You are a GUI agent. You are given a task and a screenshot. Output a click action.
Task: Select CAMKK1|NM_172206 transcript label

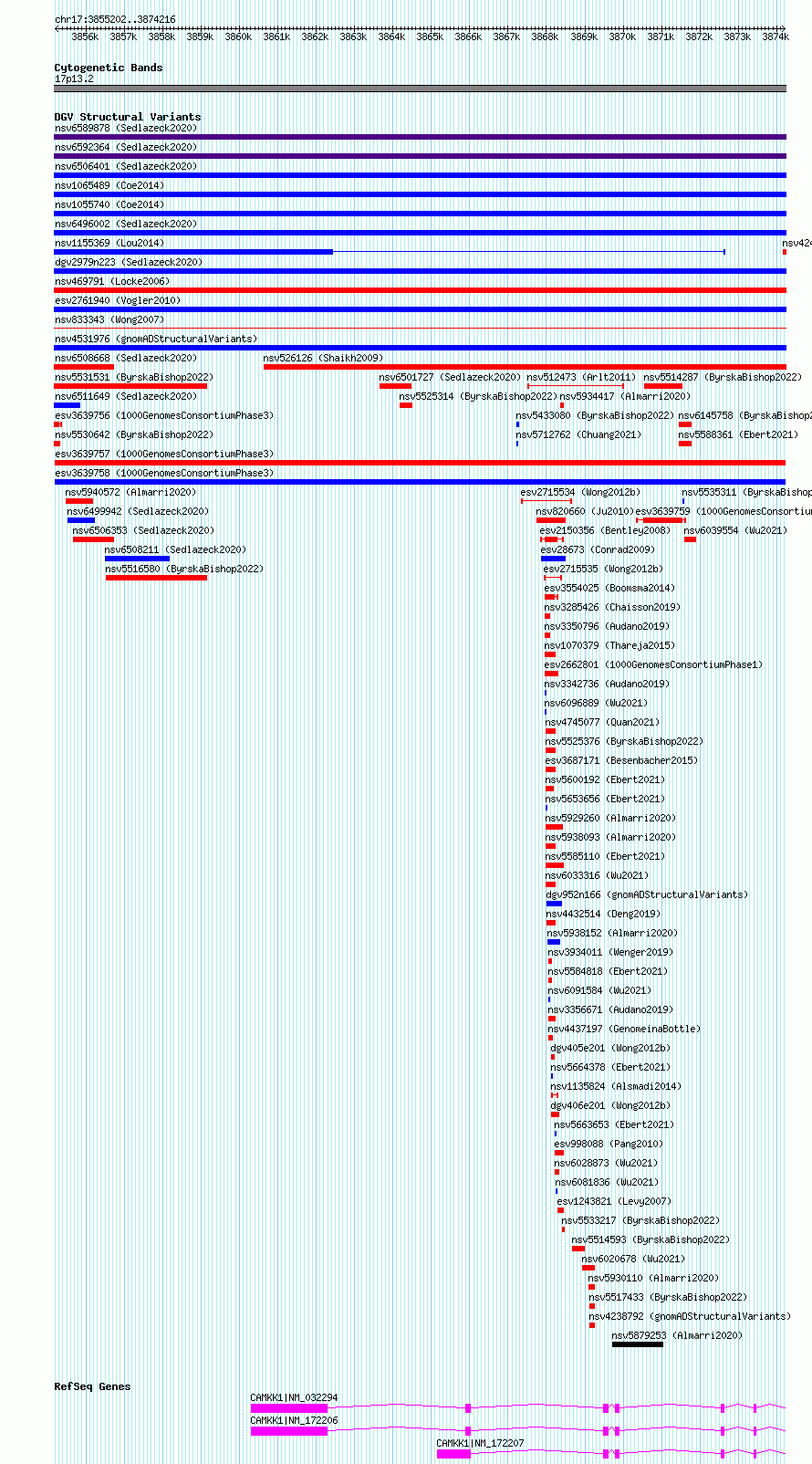click(x=294, y=1420)
